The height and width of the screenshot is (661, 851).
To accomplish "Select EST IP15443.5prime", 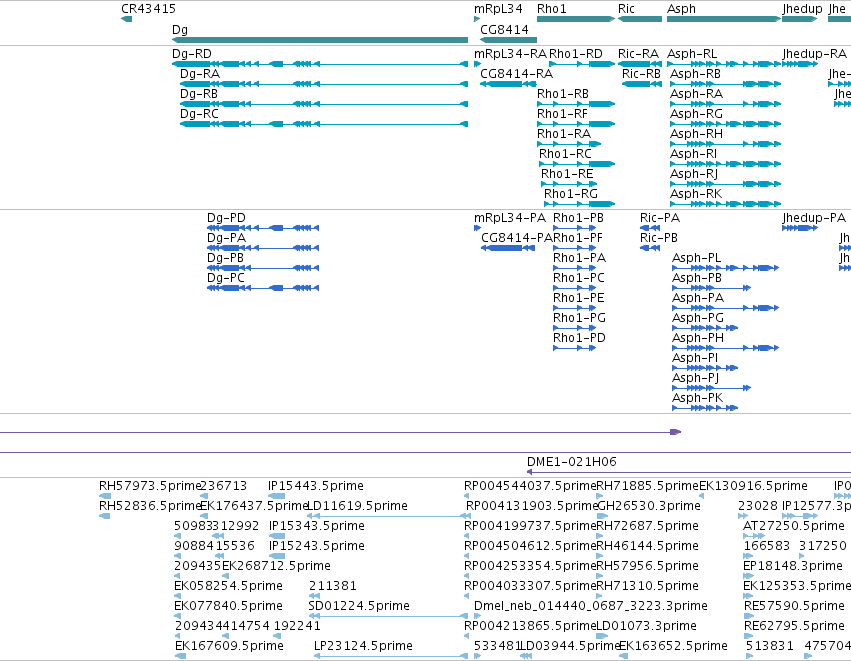I will [277, 496].
